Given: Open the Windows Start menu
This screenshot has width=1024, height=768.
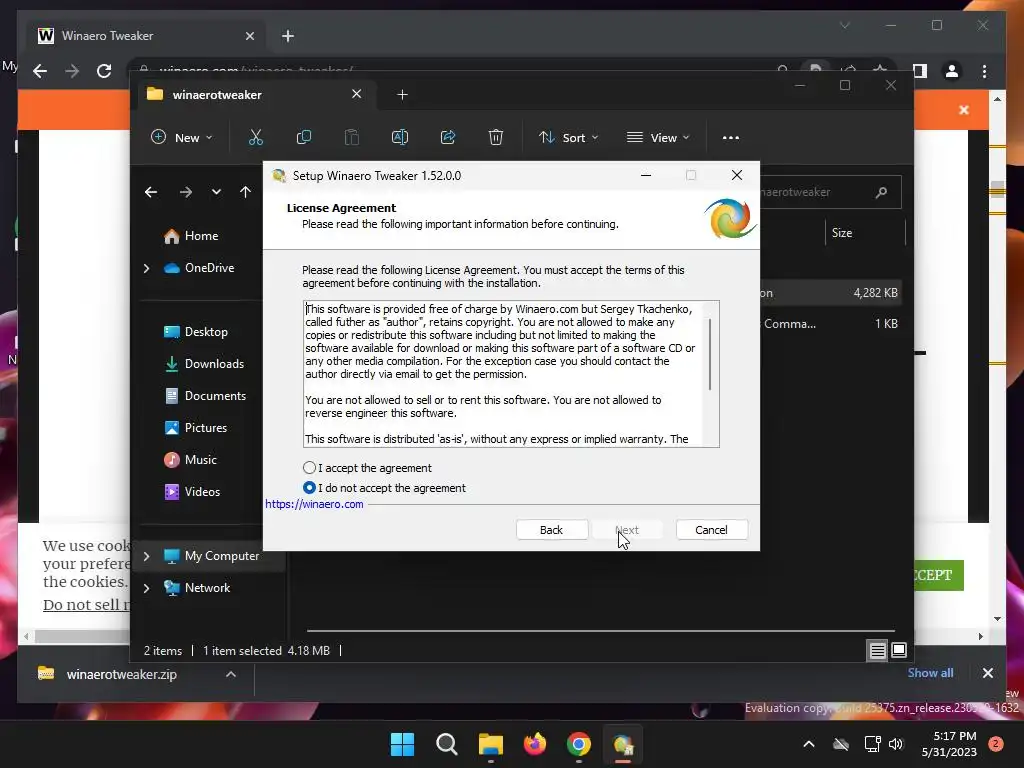Looking at the screenshot, I should pyautogui.click(x=402, y=744).
